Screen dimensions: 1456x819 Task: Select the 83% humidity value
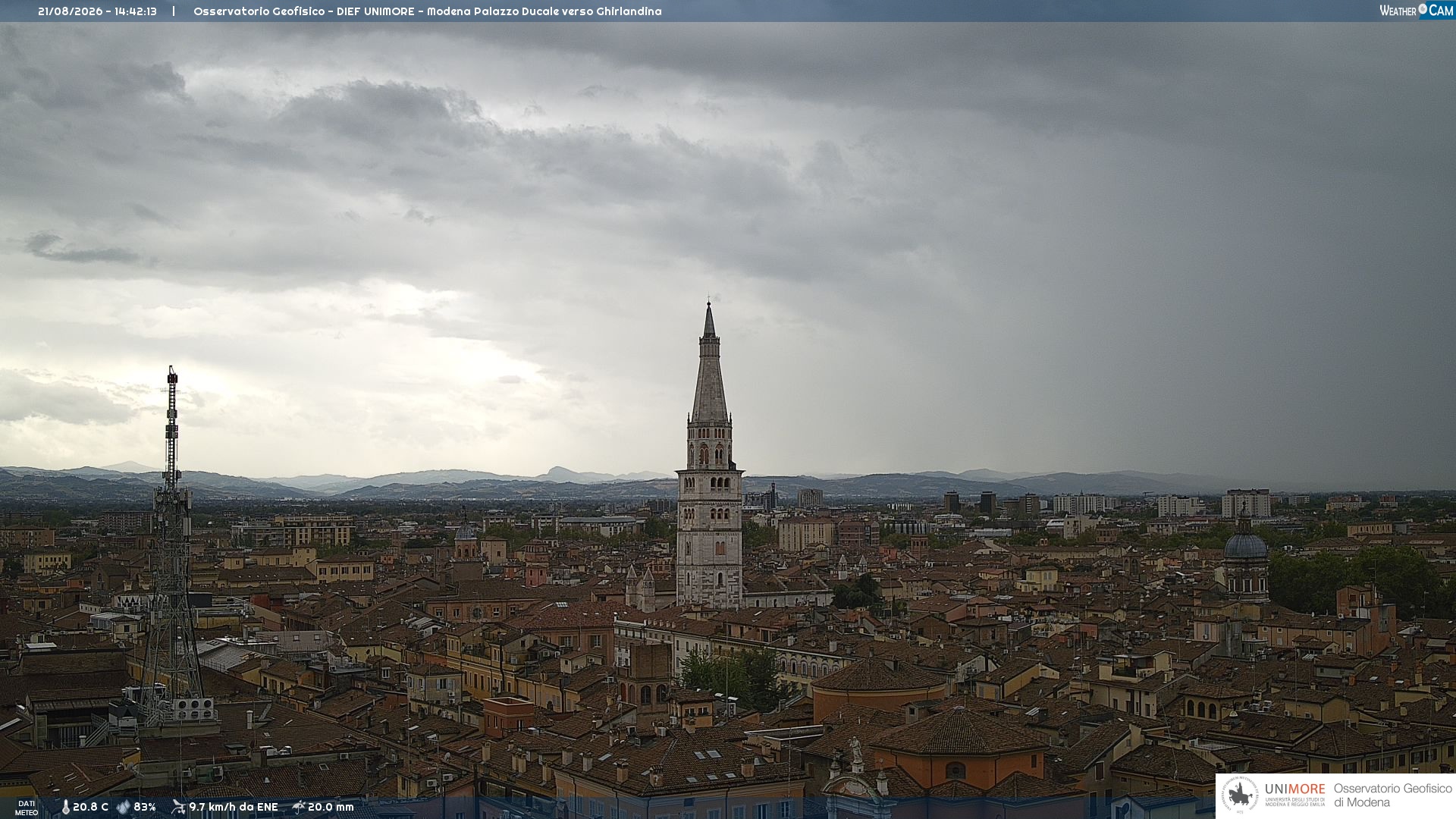[145, 807]
